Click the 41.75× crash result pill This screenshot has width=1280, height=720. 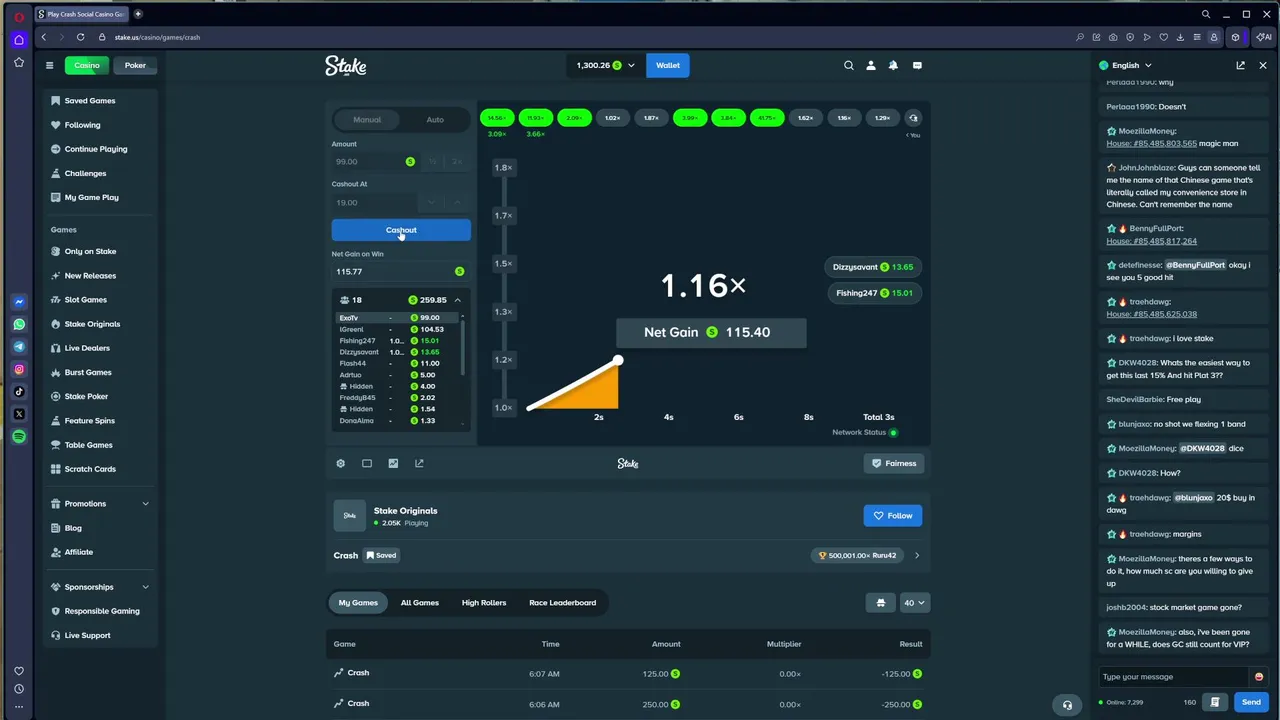click(767, 118)
